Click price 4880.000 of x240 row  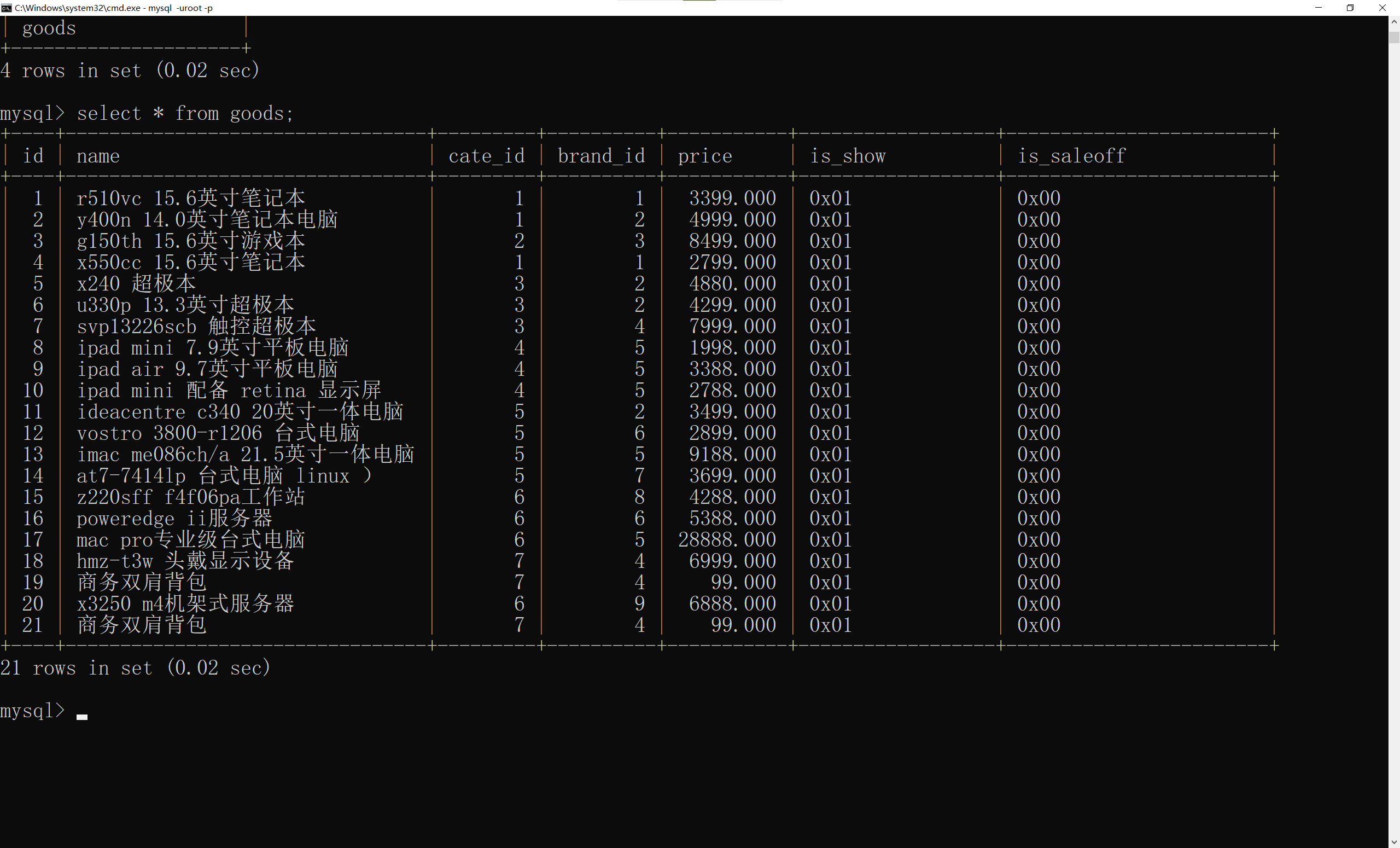732,283
